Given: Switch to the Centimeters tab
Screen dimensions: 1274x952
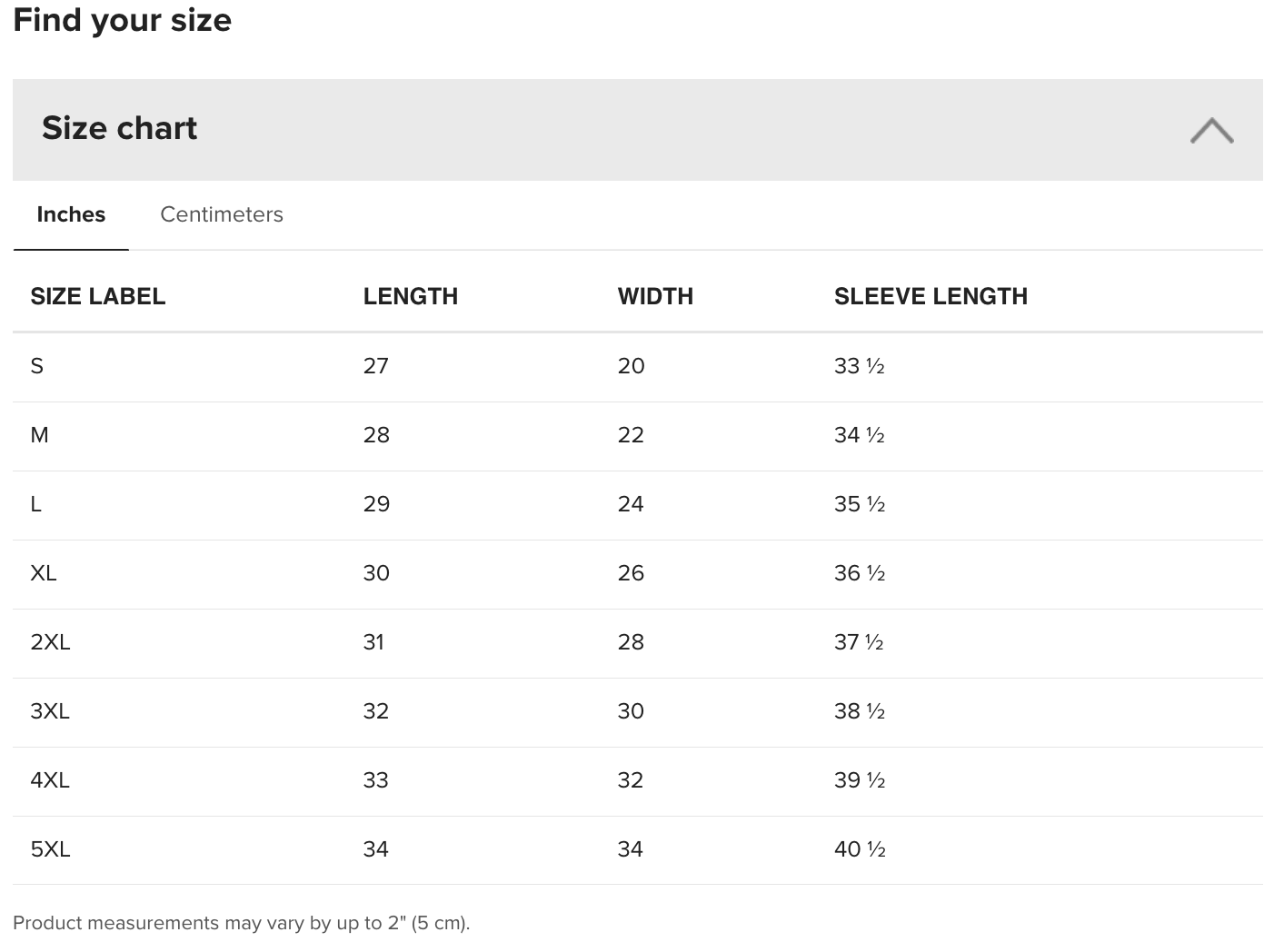Looking at the screenshot, I should click(x=222, y=214).
